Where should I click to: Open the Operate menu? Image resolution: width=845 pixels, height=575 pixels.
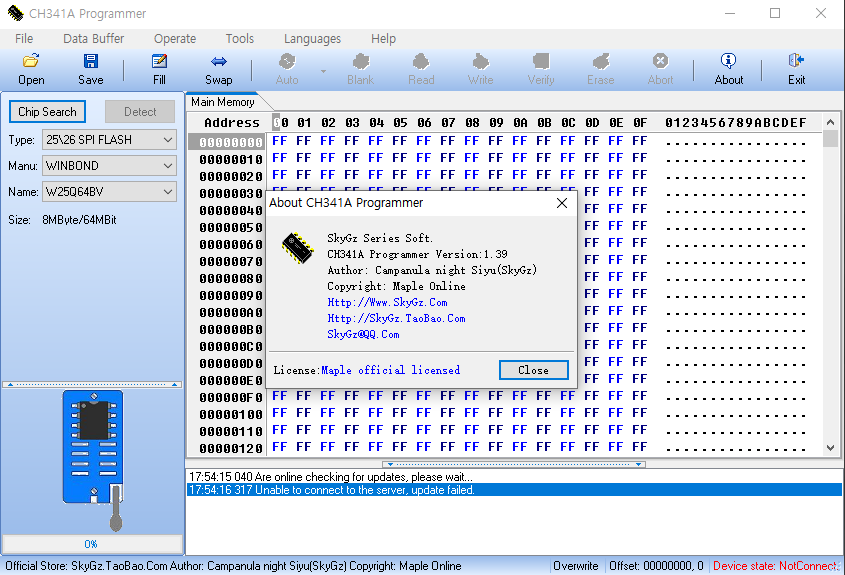point(175,39)
